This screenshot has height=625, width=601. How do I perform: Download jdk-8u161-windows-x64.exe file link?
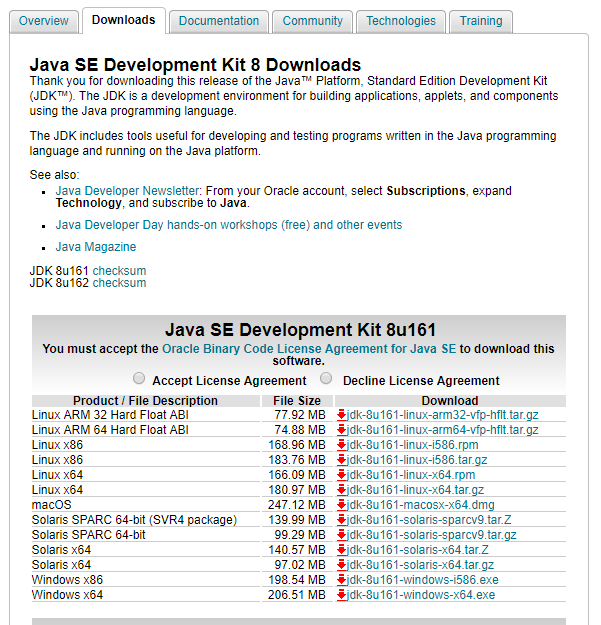[421, 595]
